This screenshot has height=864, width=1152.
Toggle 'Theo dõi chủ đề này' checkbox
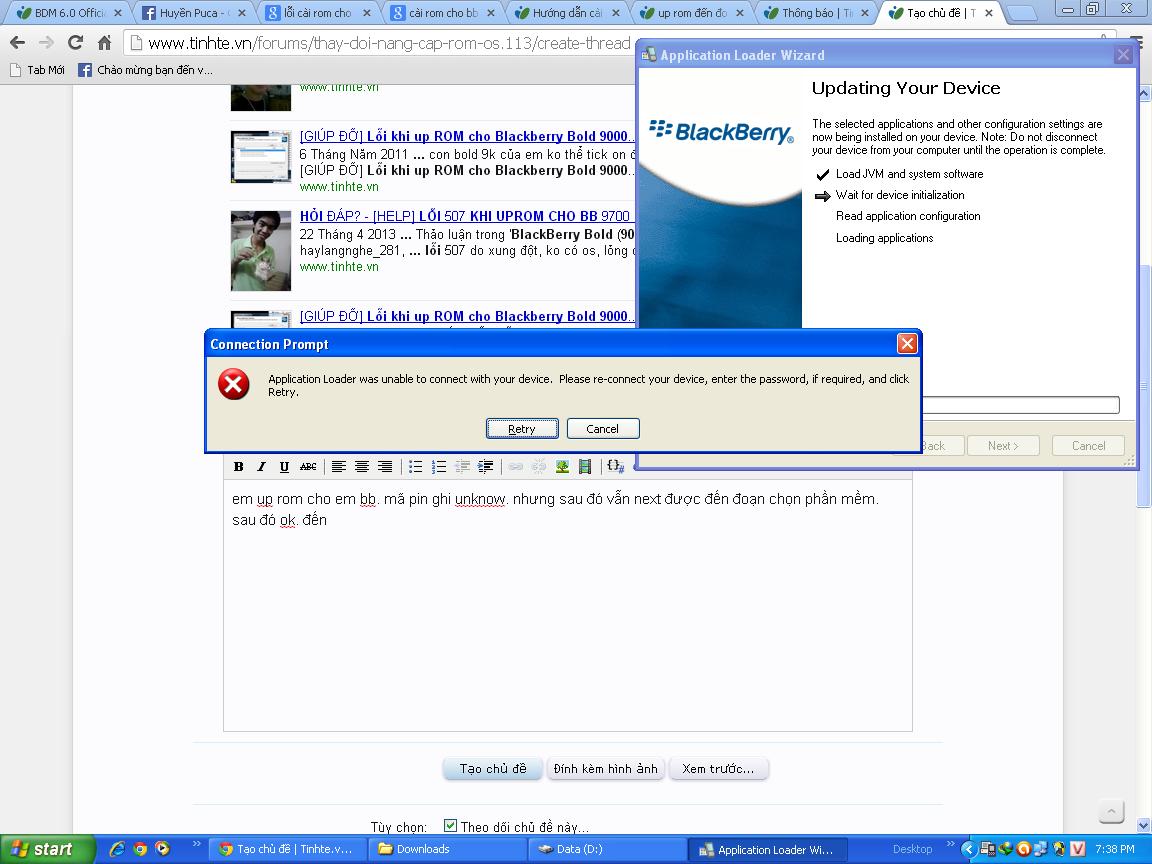pyautogui.click(x=450, y=826)
